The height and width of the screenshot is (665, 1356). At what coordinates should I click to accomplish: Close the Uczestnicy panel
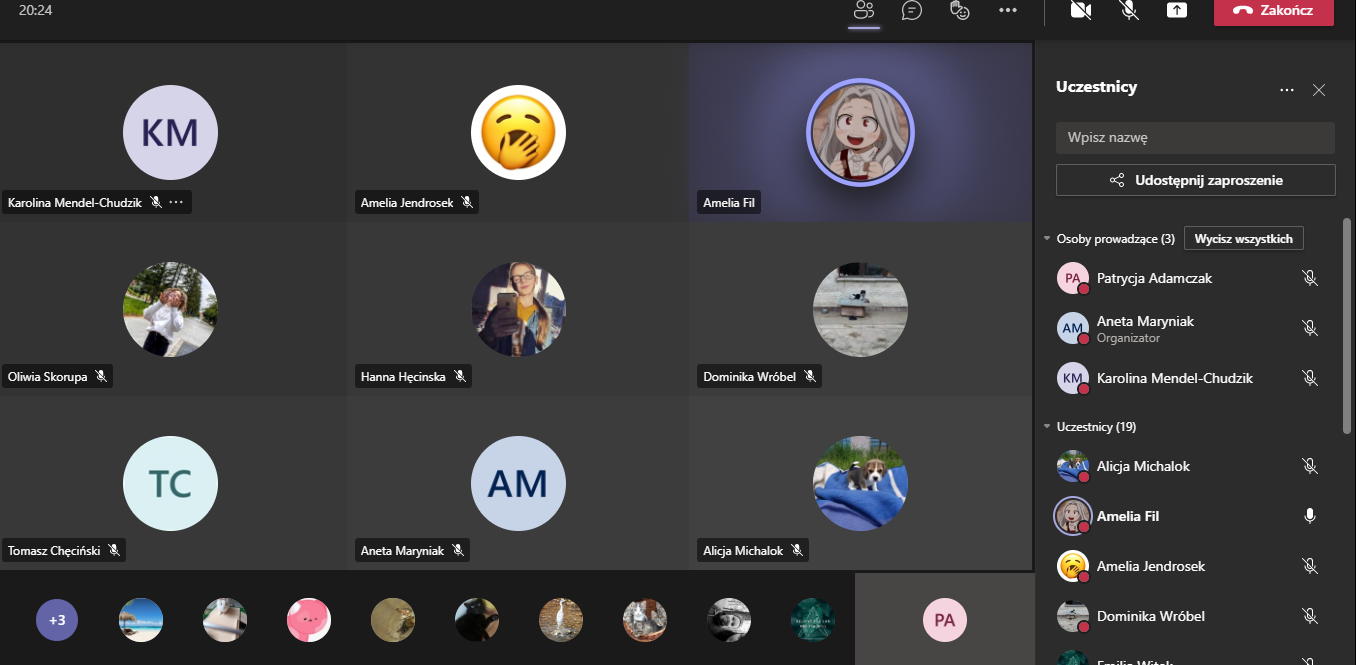[1319, 90]
